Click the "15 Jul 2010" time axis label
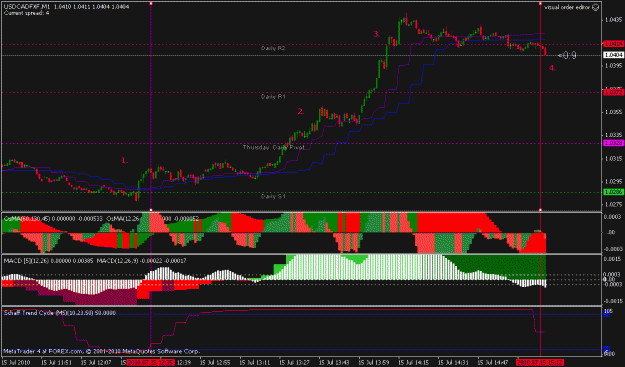 click(16, 363)
